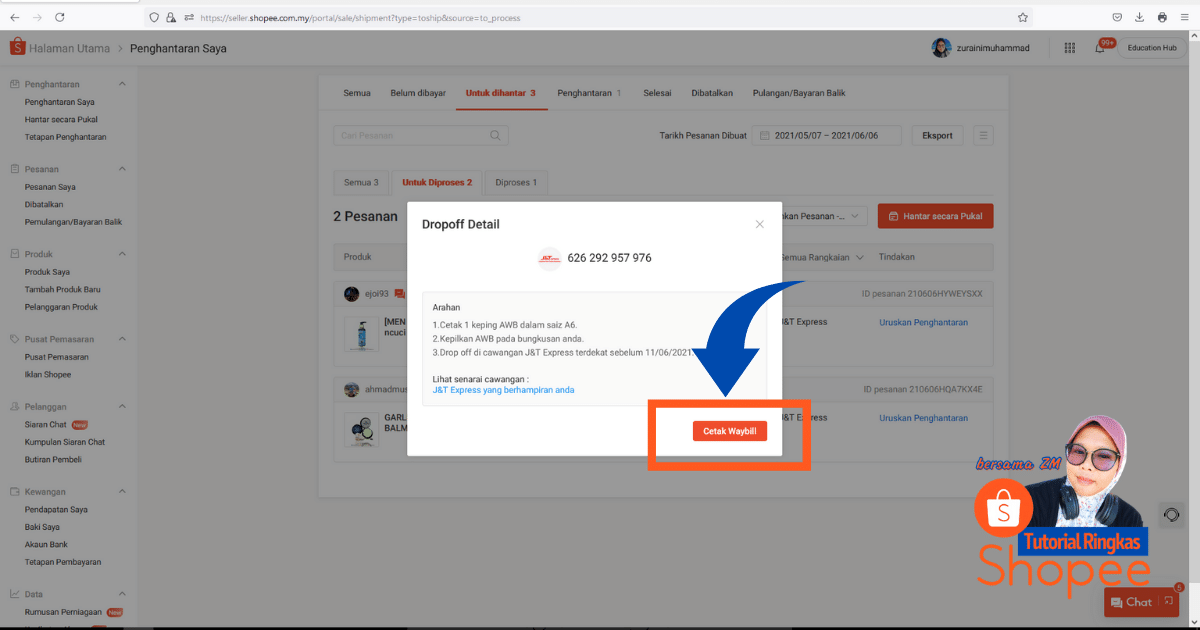
Task: Open the Education Hub button
Action: (x=1151, y=48)
